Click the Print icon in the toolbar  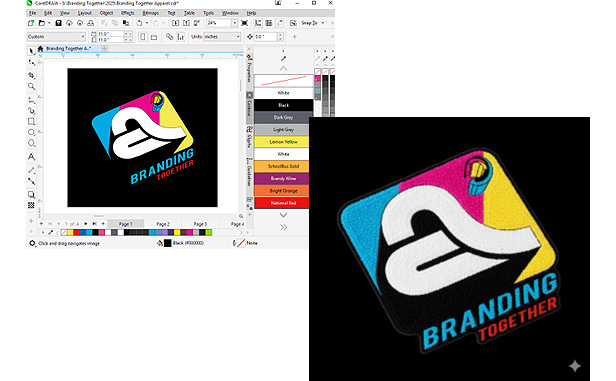point(90,23)
